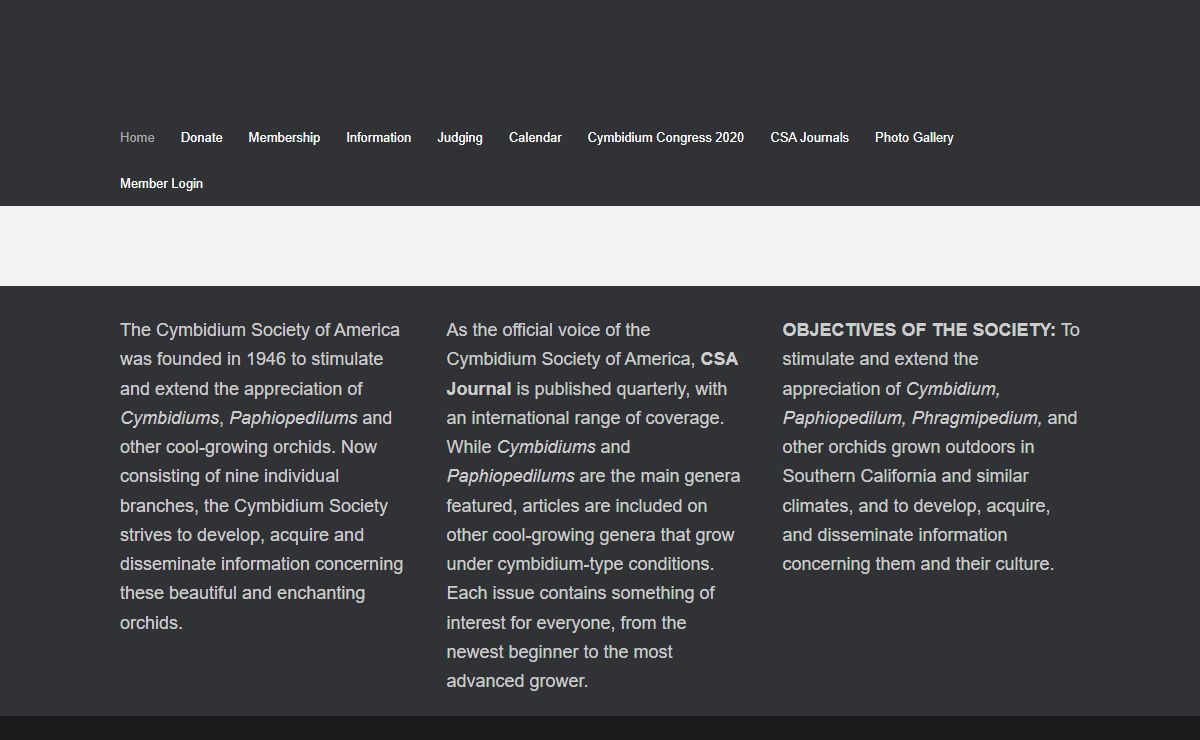The image size is (1200, 740).
Task: Click 'The Cymbidium Society of America' opening line
Action: (x=260, y=330)
